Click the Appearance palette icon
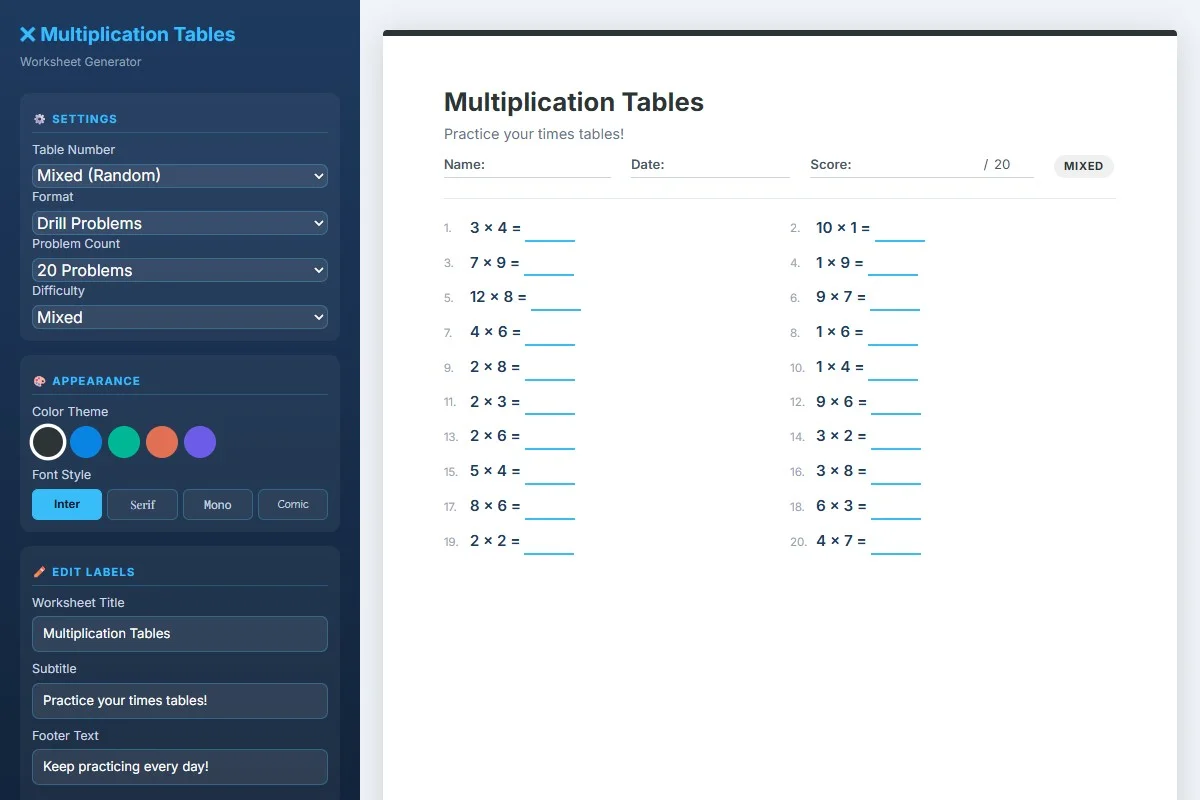The image size is (1200, 800). click(x=40, y=381)
